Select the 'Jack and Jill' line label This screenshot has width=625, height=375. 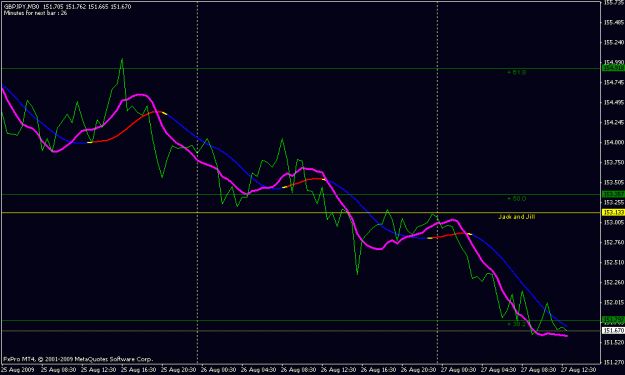pos(517,217)
